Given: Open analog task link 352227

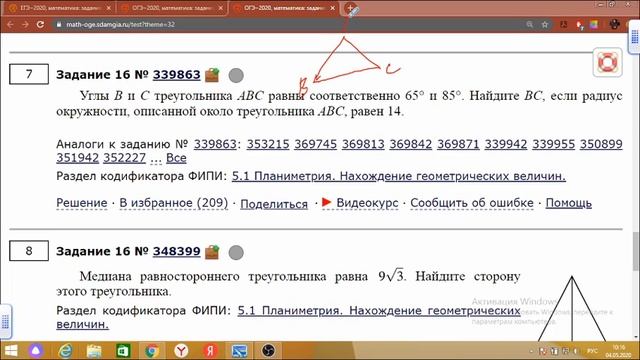Looking at the screenshot, I should (x=124, y=158).
